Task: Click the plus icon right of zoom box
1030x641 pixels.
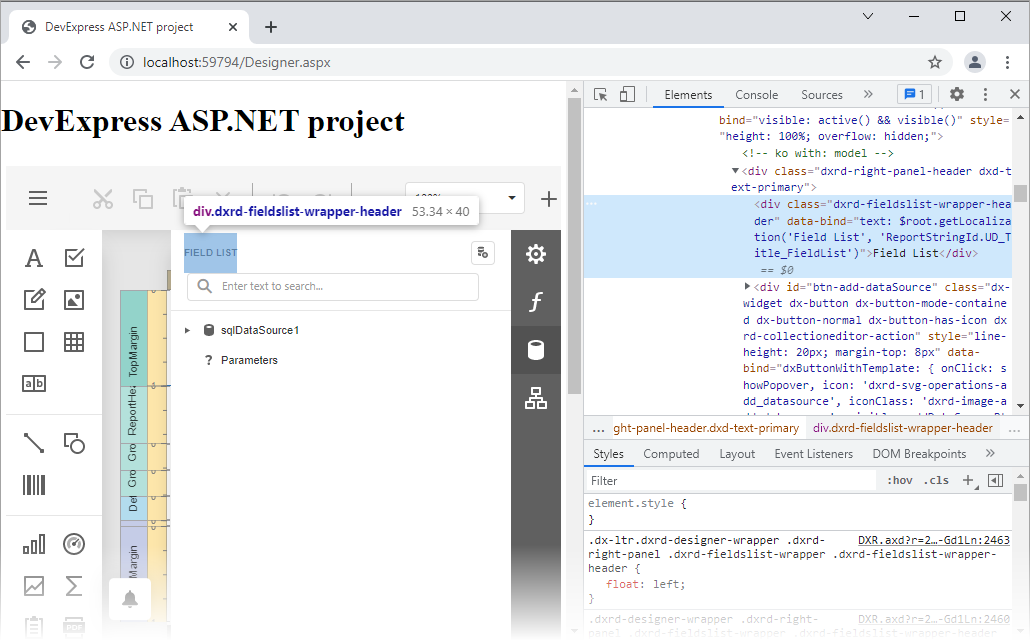Action: (x=549, y=198)
